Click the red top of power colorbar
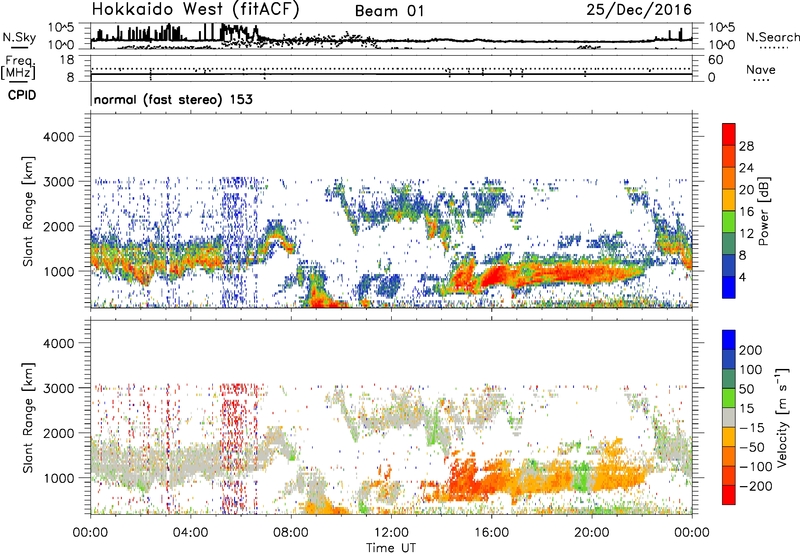Viewport: 800px width, 554px height. coord(729,134)
